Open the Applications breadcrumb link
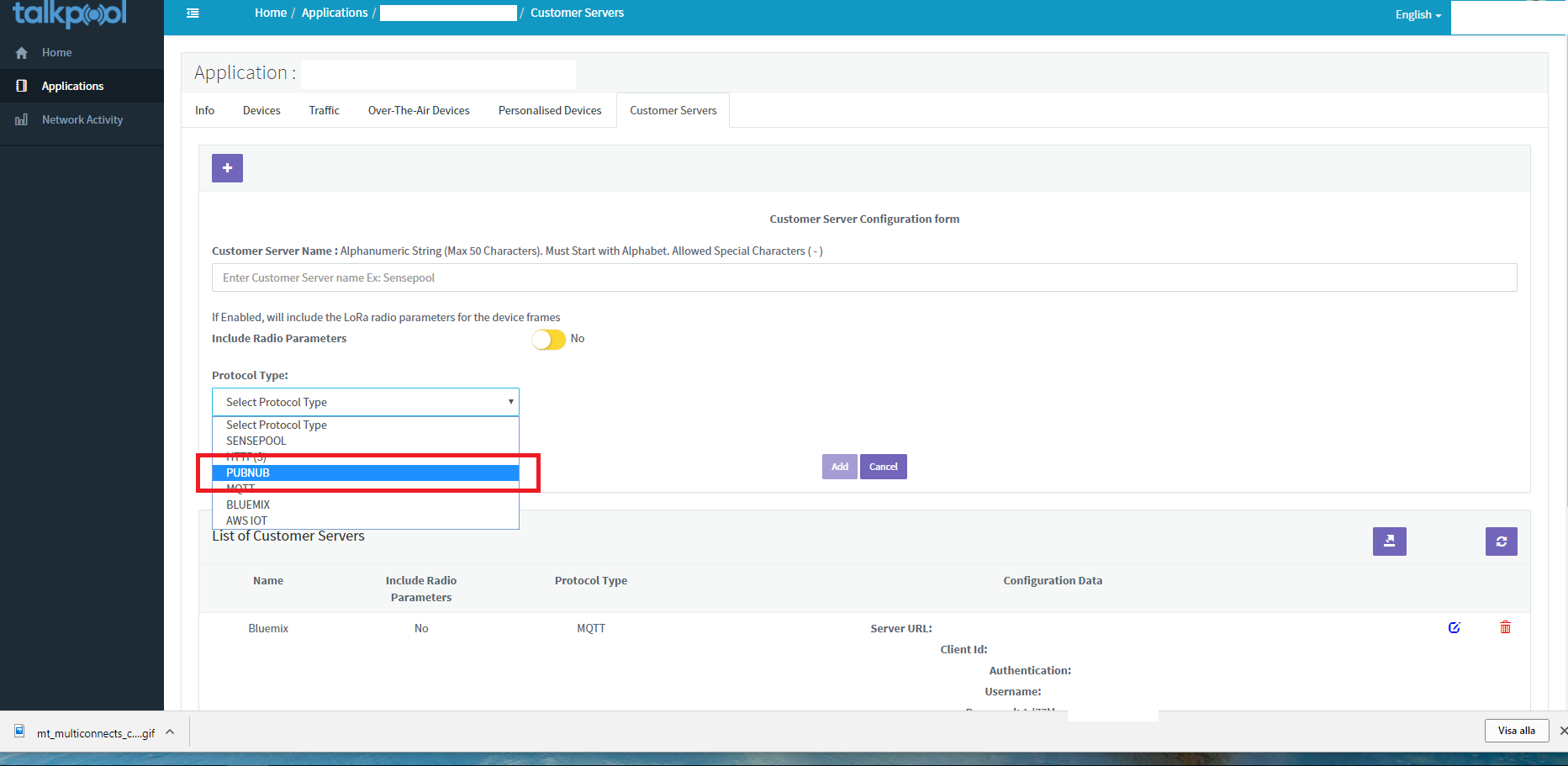 [335, 13]
